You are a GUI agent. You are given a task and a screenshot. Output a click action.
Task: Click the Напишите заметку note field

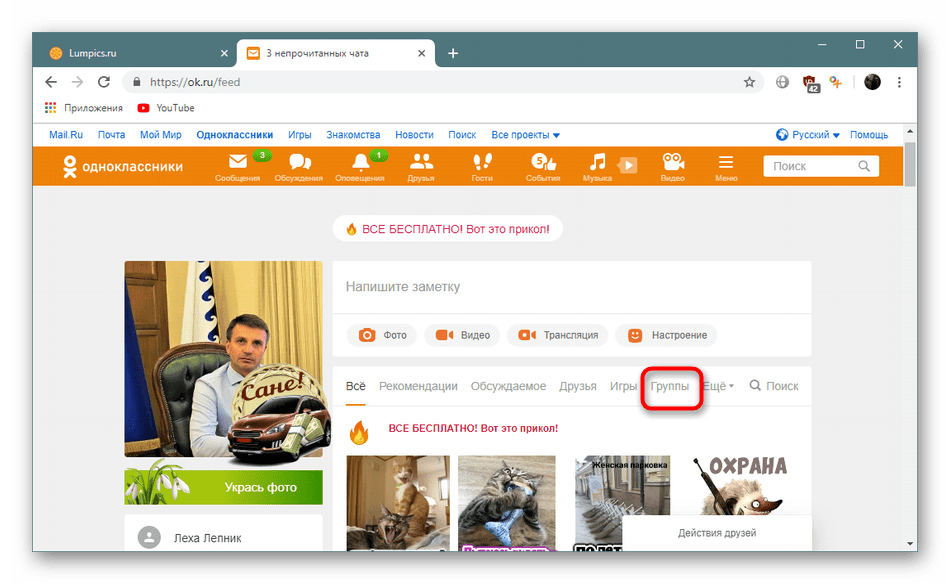571,287
